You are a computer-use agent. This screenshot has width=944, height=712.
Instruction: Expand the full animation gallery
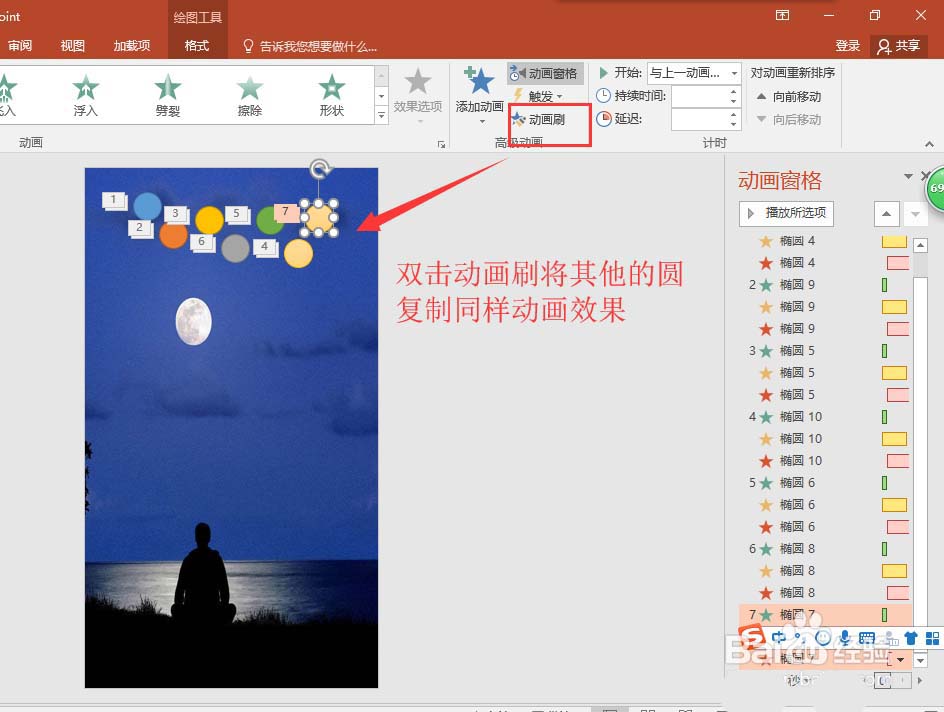pyautogui.click(x=381, y=114)
